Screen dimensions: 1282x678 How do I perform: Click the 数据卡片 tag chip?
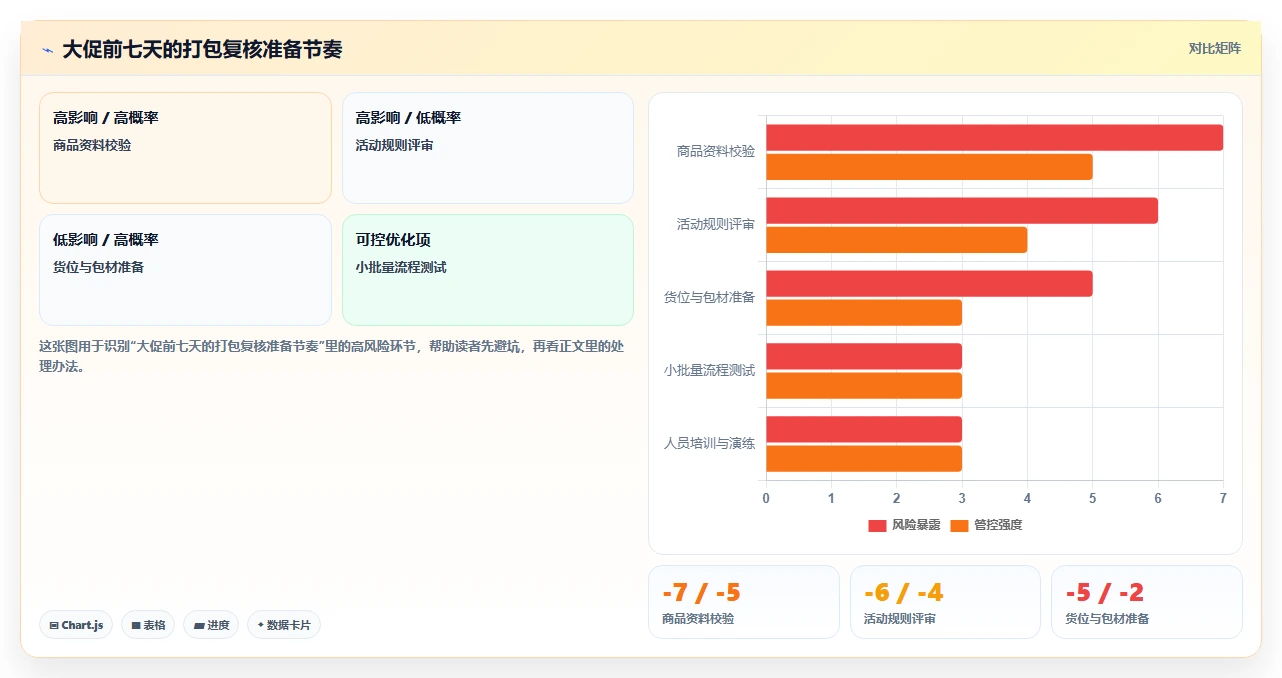pyautogui.click(x=284, y=625)
